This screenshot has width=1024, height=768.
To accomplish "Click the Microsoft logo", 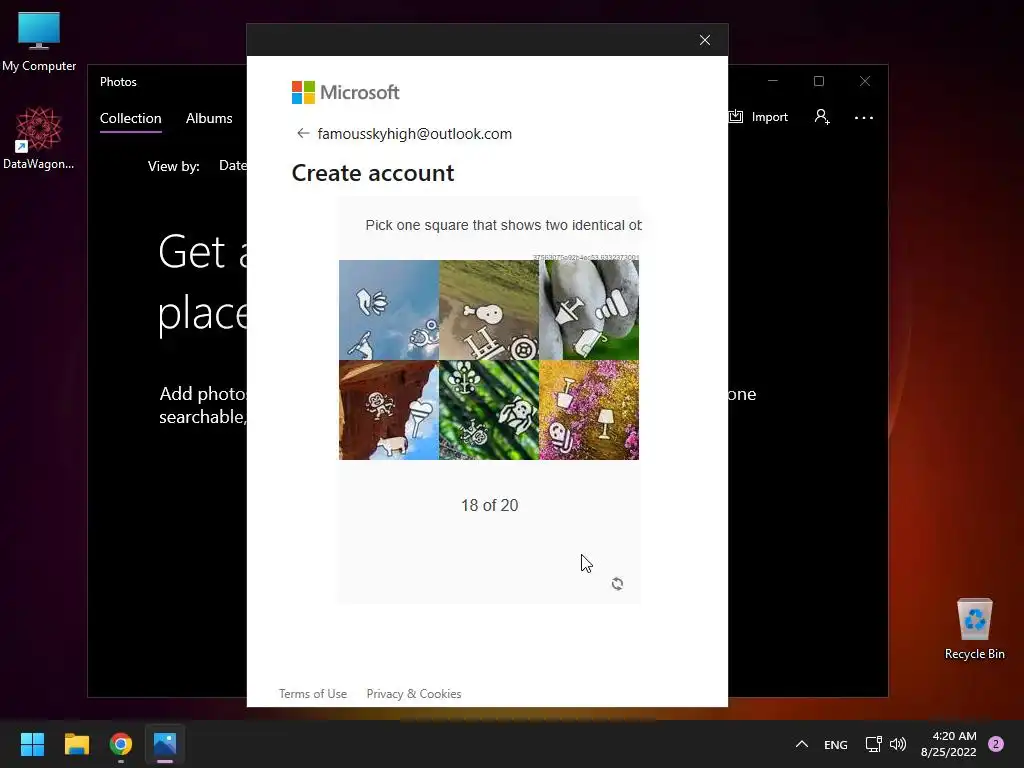I will (x=345, y=93).
